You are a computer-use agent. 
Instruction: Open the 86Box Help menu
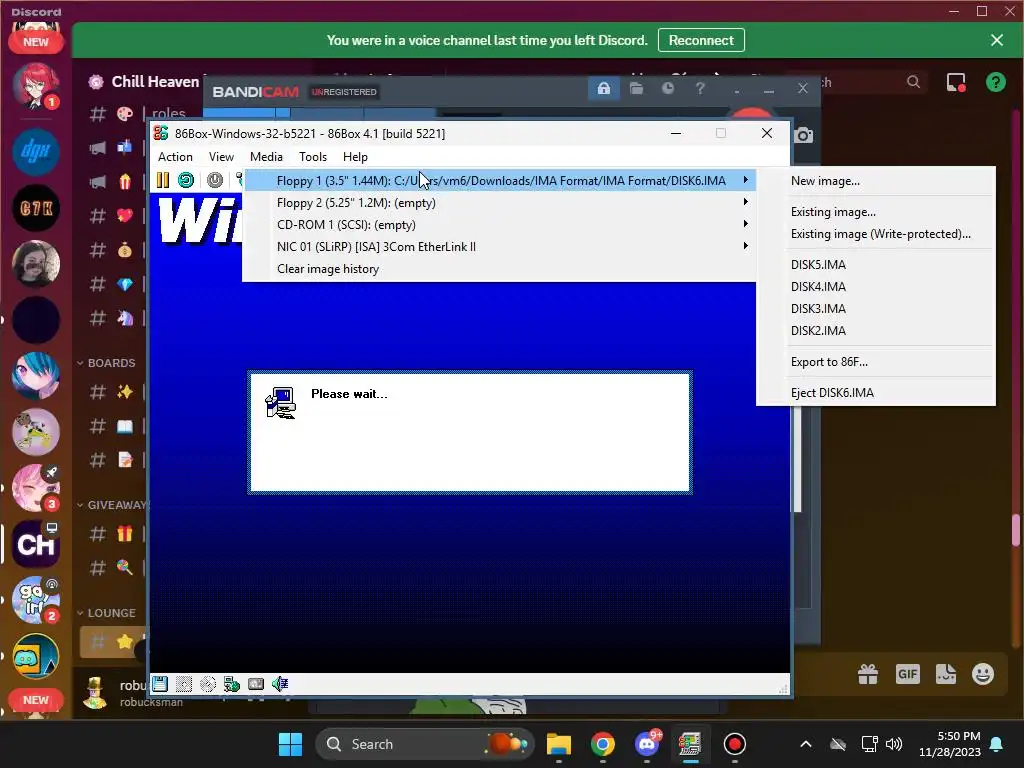click(x=355, y=157)
